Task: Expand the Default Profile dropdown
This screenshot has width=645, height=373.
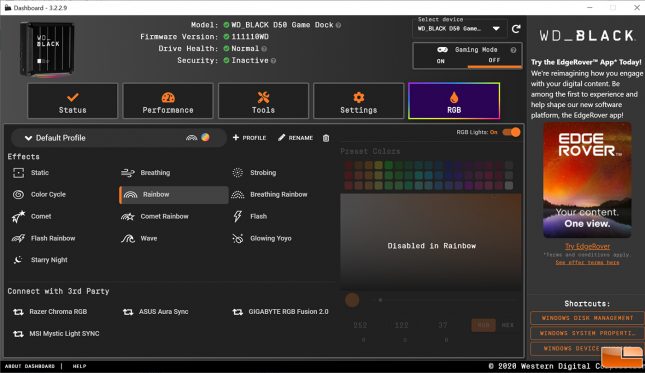Action: coord(118,138)
